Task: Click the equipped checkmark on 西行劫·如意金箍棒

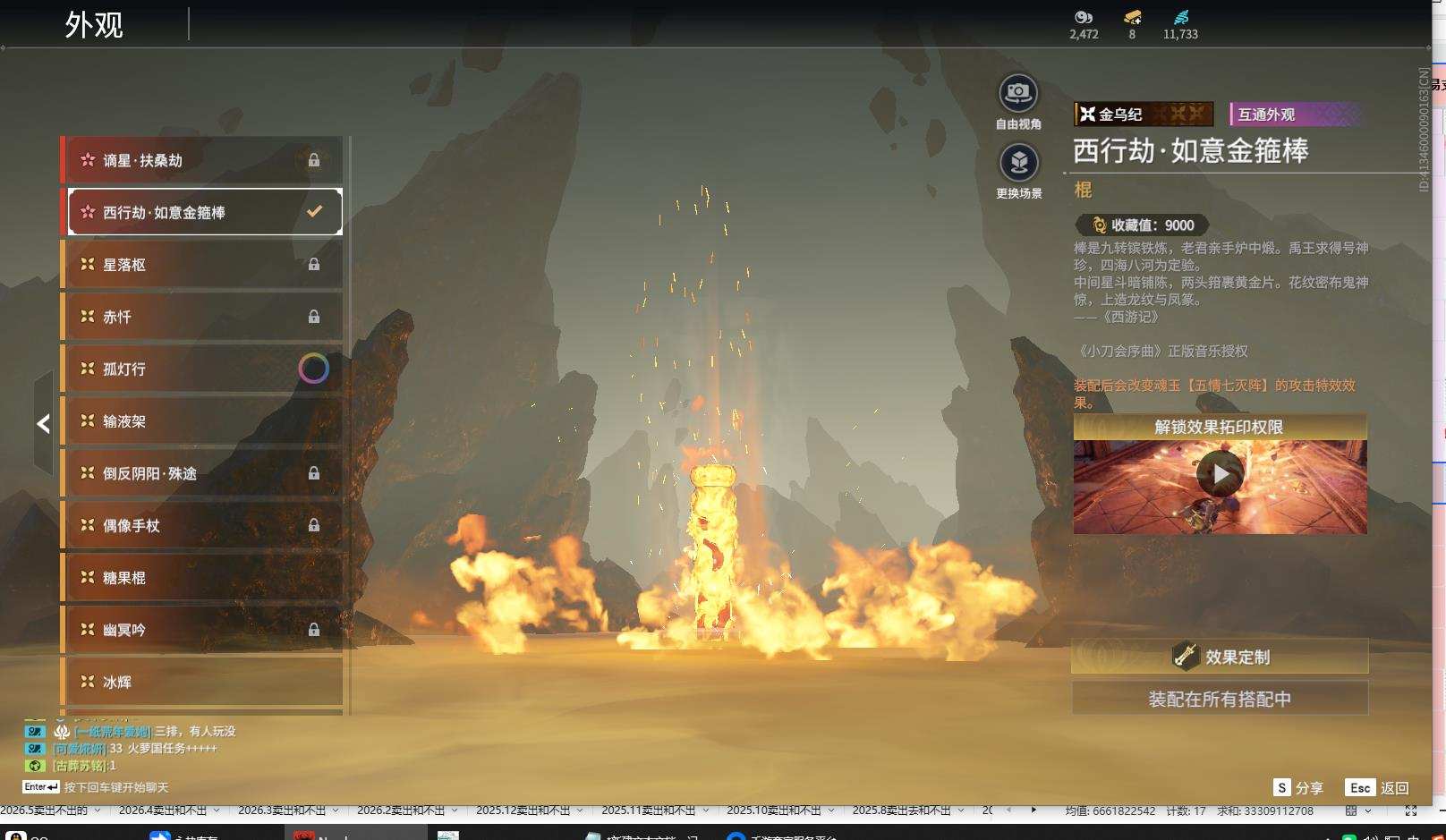Action: pyautogui.click(x=314, y=212)
